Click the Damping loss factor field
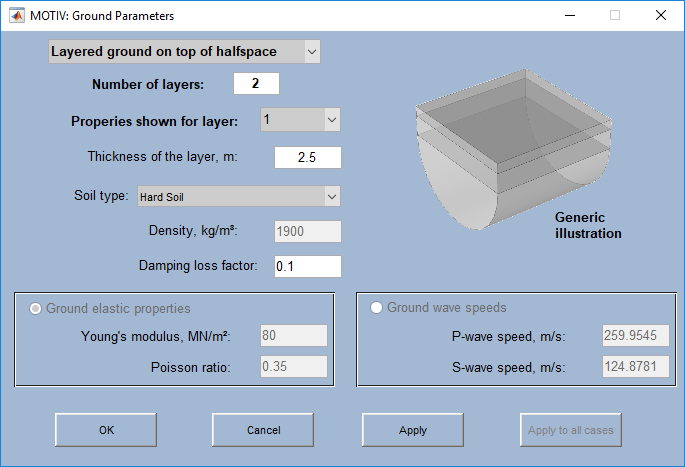The width and height of the screenshot is (685, 467). click(307, 266)
